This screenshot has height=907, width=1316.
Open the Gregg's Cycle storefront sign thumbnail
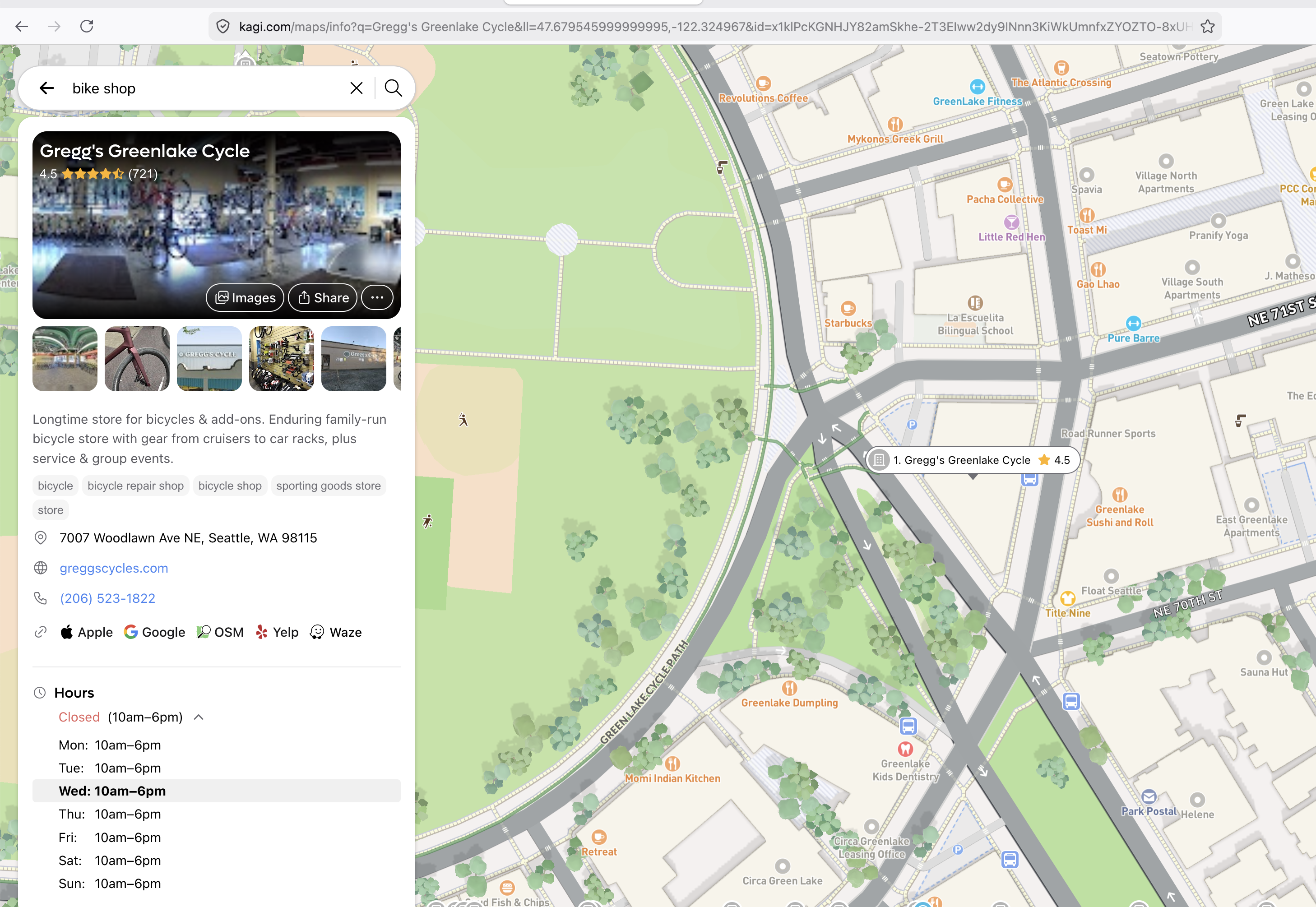coord(209,359)
